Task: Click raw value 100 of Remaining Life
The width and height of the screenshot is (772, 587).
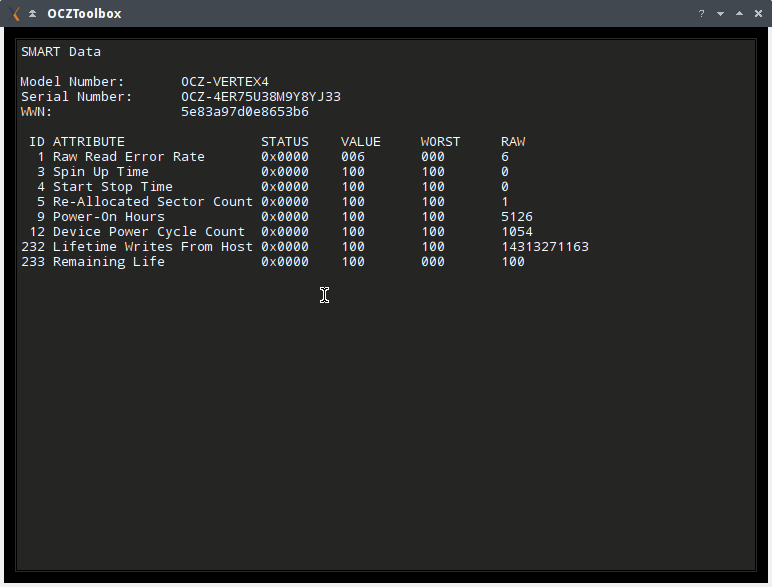Action: pos(513,262)
